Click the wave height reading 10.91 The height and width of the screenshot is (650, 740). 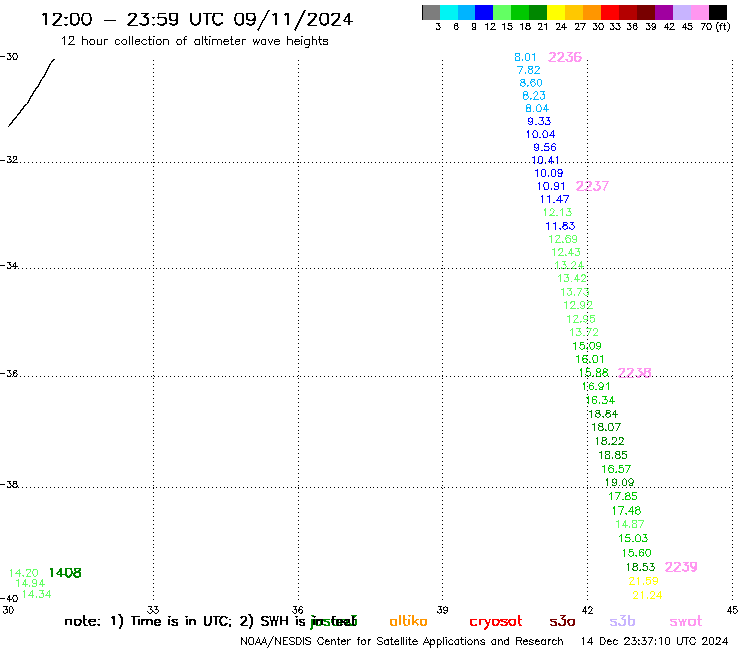(x=551, y=186)
